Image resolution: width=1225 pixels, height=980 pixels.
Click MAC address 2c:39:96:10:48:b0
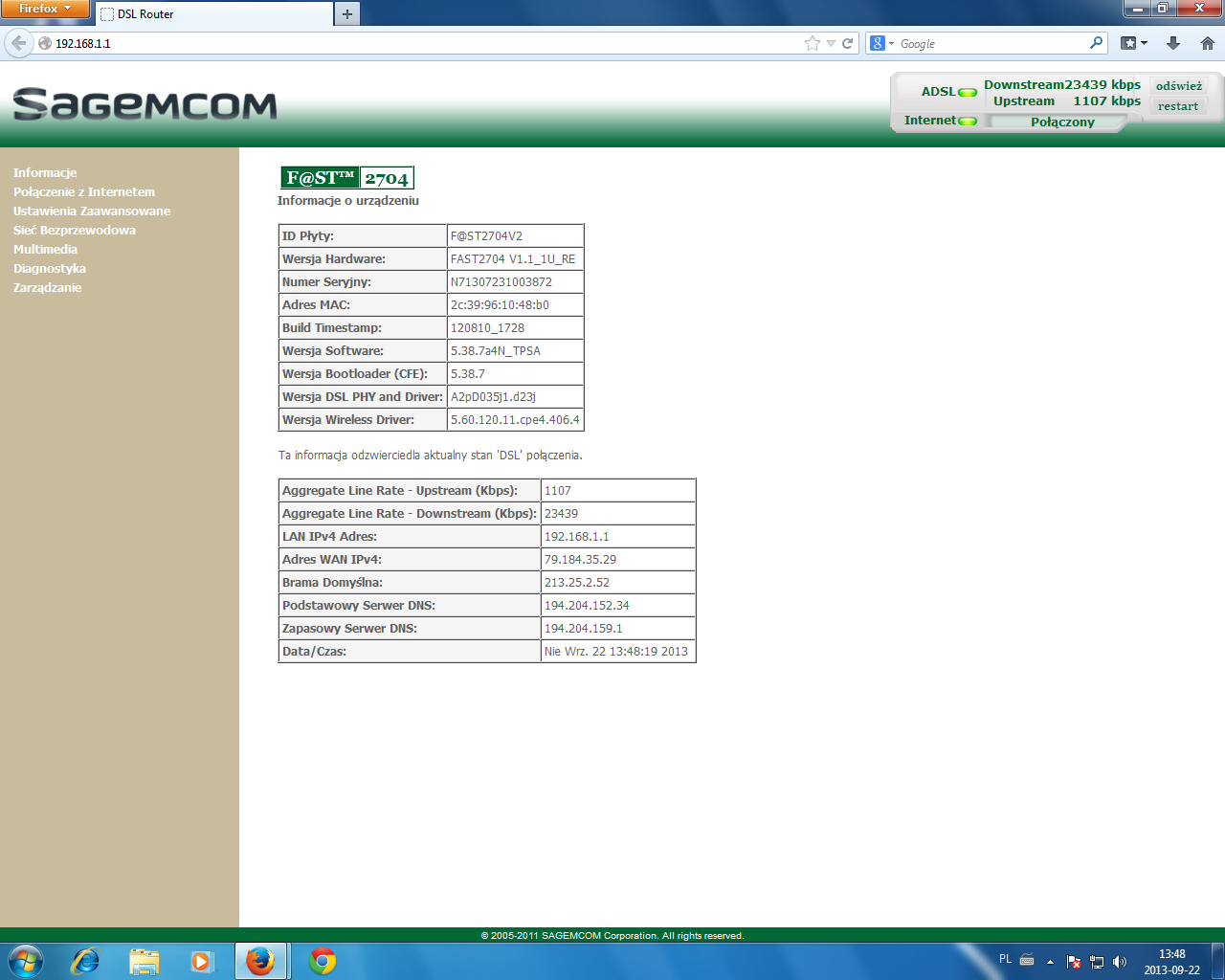click(x=500, y=305)
